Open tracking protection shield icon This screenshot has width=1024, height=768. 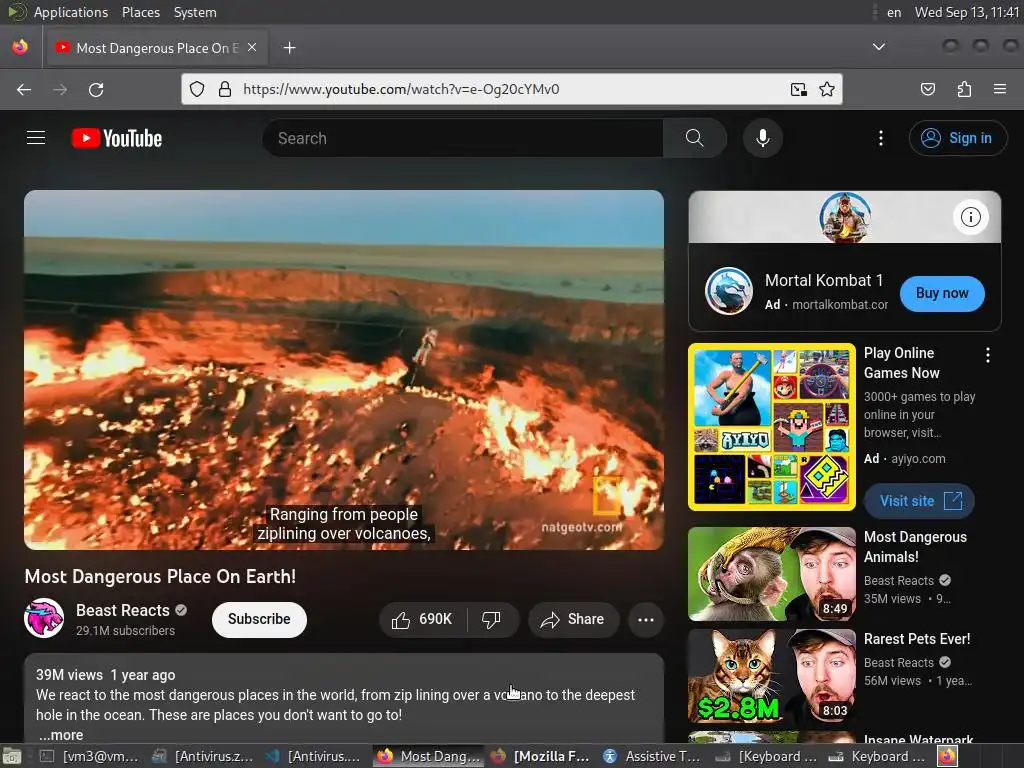pyautogui.click(x=197, y=89)
